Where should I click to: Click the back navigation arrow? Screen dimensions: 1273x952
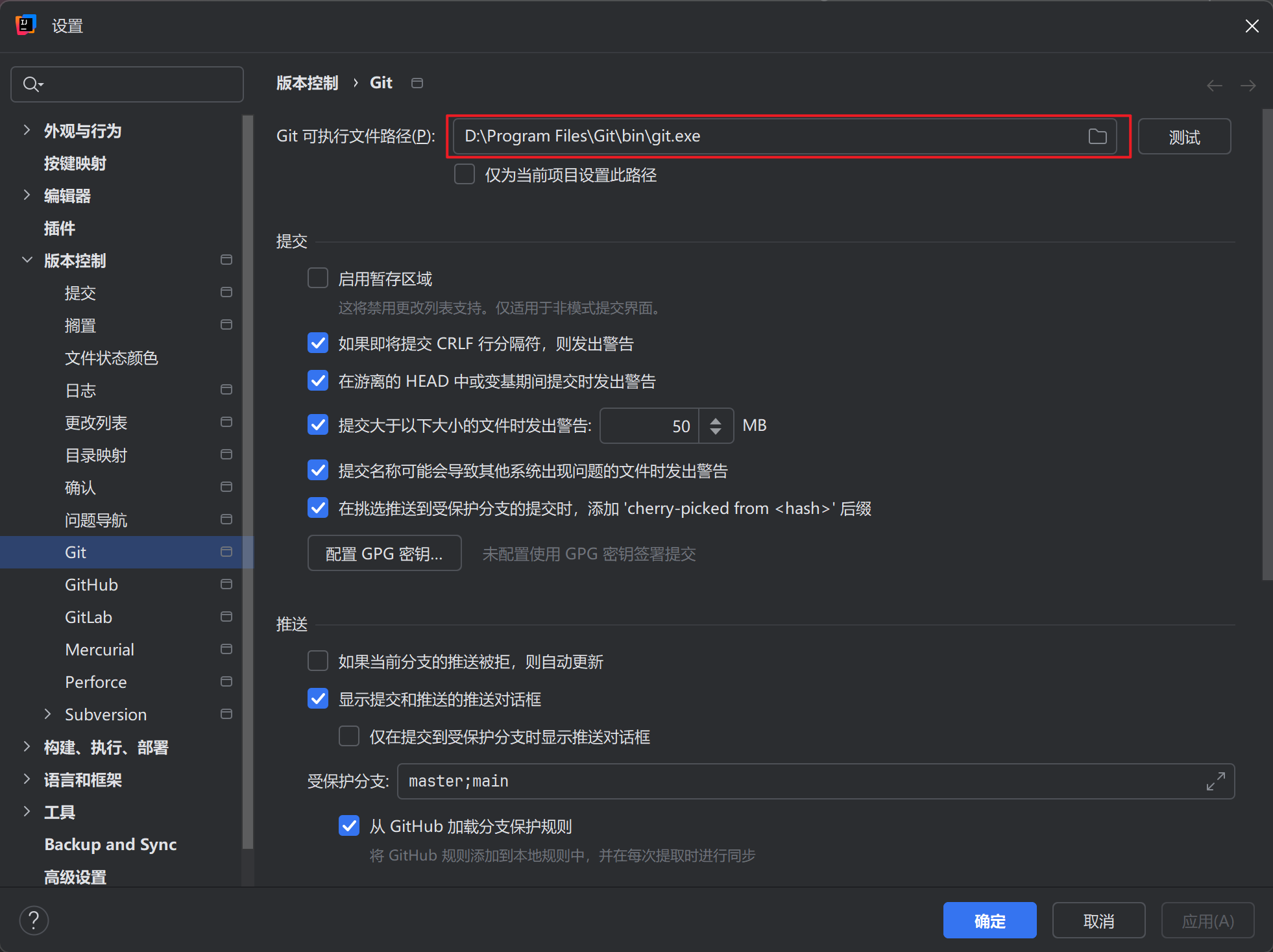[x=1214, y=86]
